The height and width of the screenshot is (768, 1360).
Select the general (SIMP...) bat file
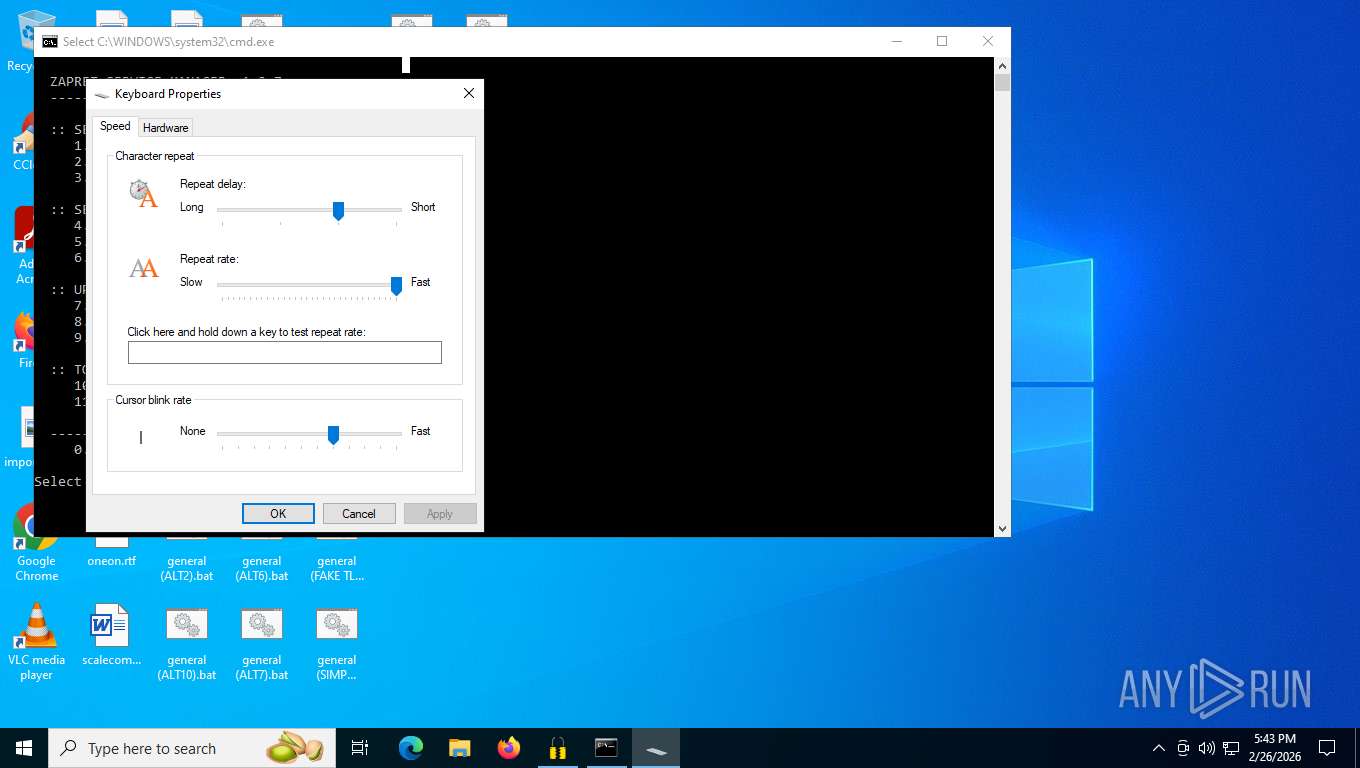[337, 642]
